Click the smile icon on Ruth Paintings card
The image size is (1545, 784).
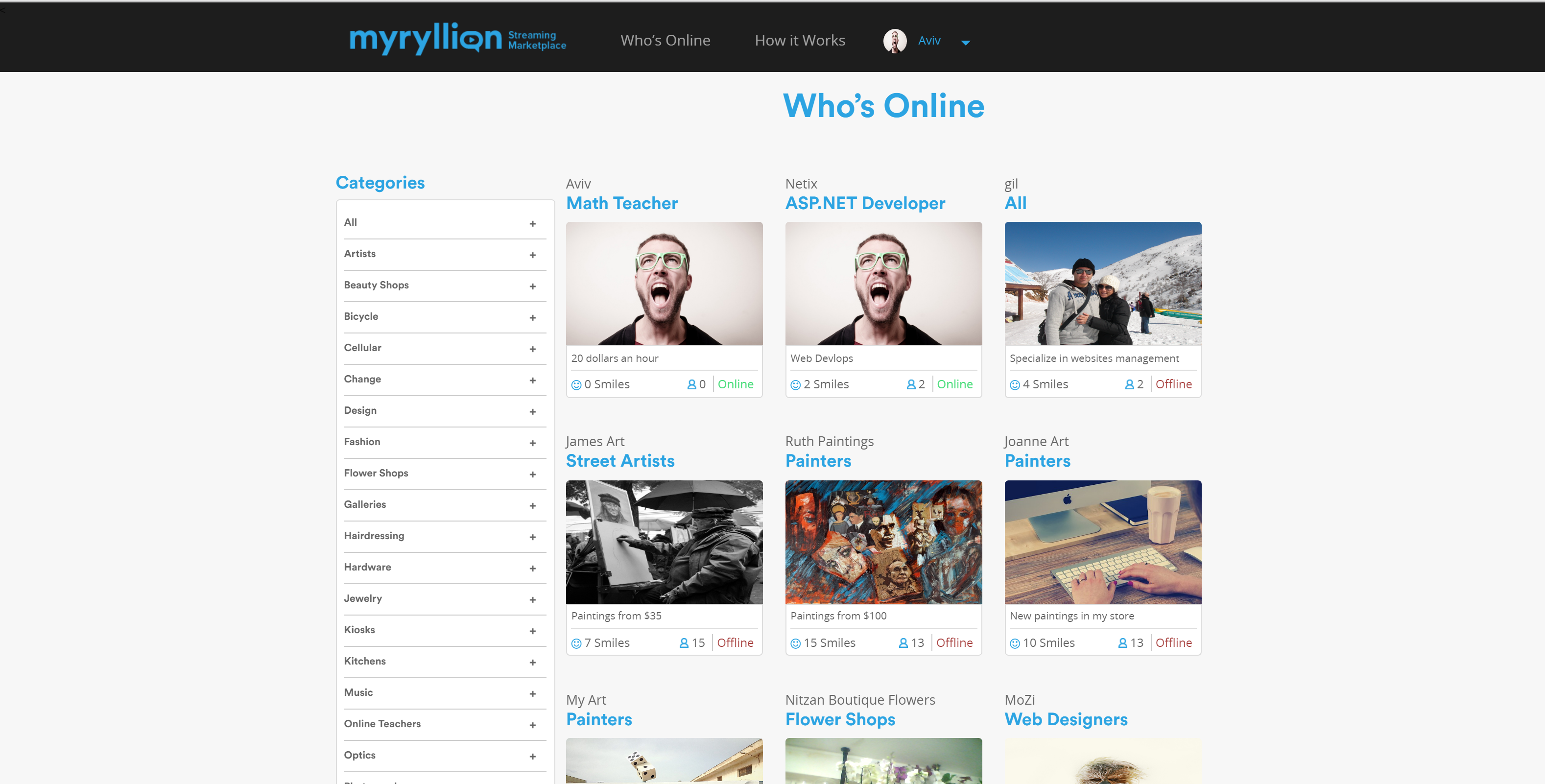[795, 643]
